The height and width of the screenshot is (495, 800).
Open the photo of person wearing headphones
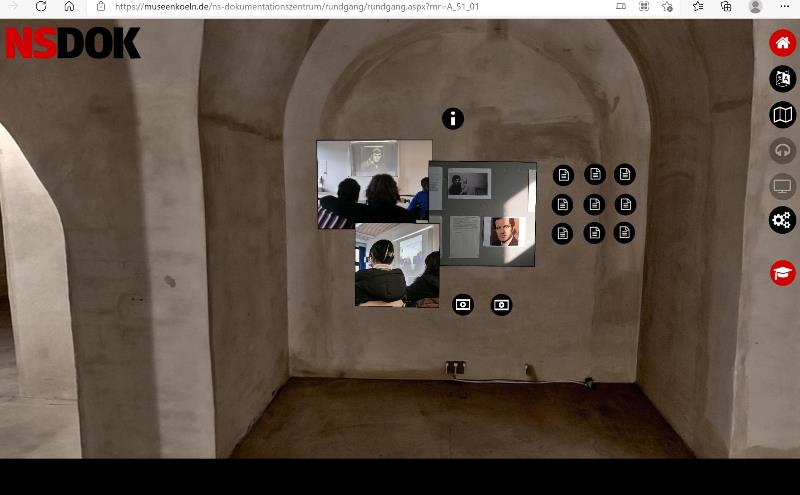point(396,265)
